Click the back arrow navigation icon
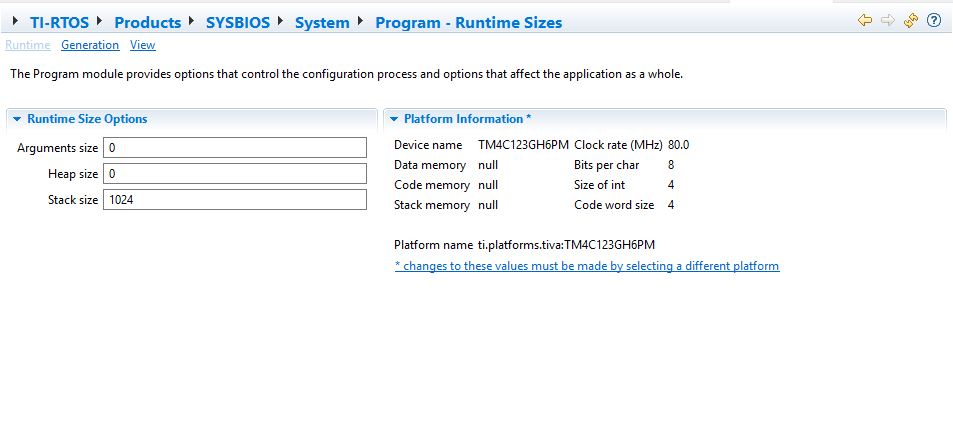The height and width of the screenshot is (429, 953). 865,21
